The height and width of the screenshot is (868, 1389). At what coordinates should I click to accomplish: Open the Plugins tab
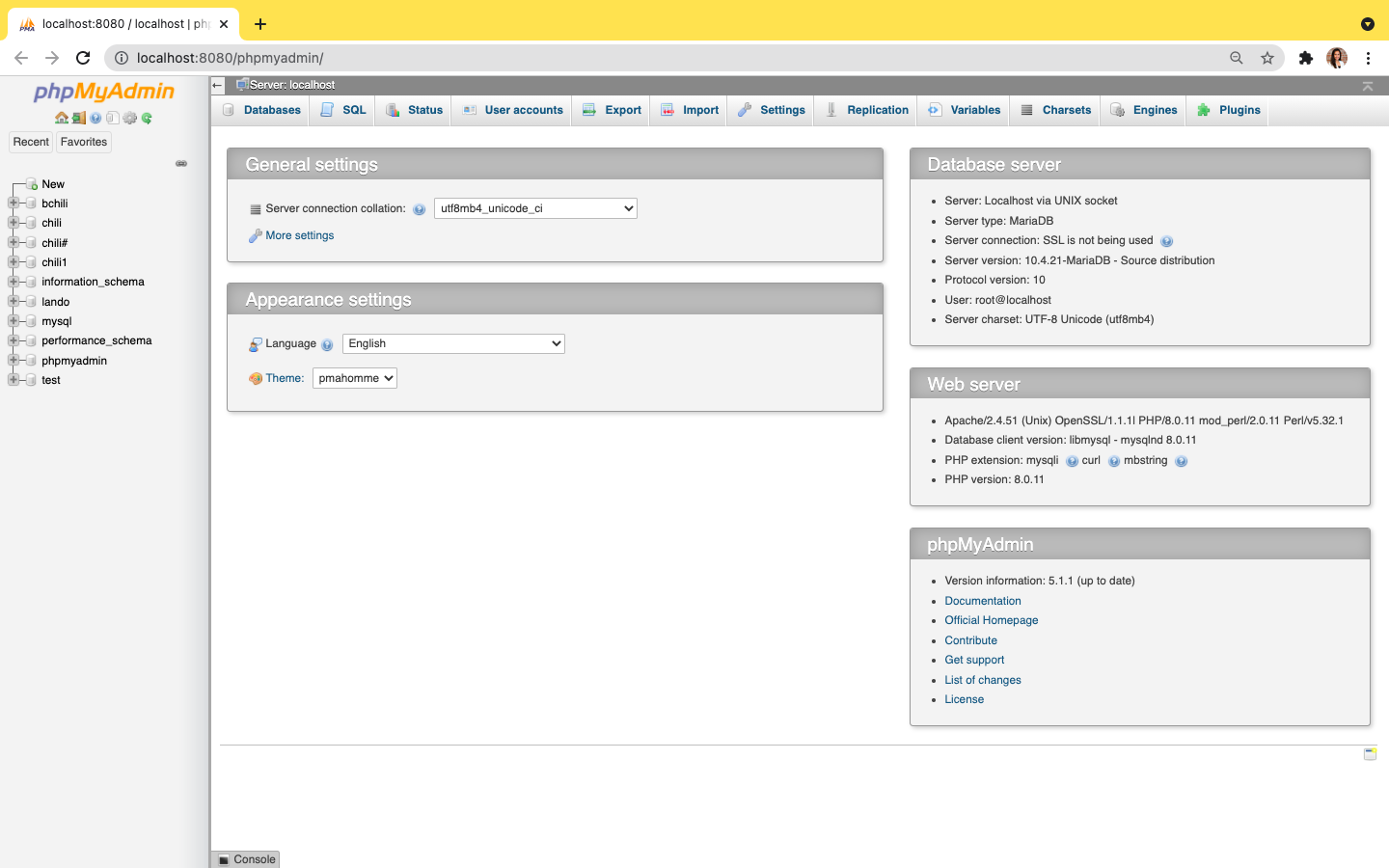click(x=1229, y=110)
